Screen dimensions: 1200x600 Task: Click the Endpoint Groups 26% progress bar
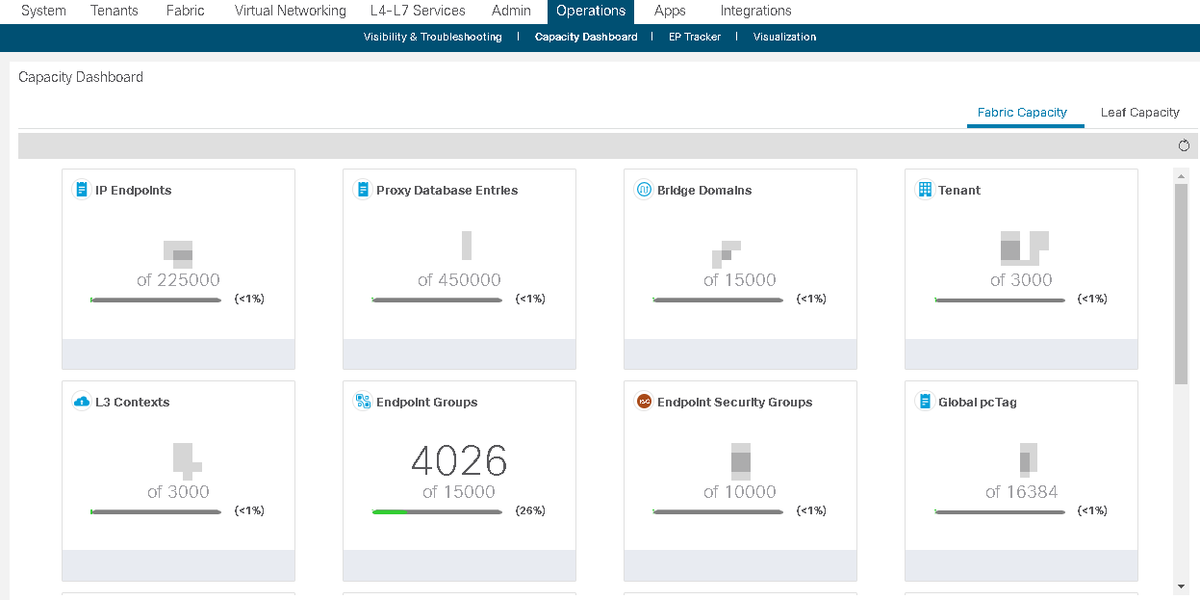[x=437, y=511]
